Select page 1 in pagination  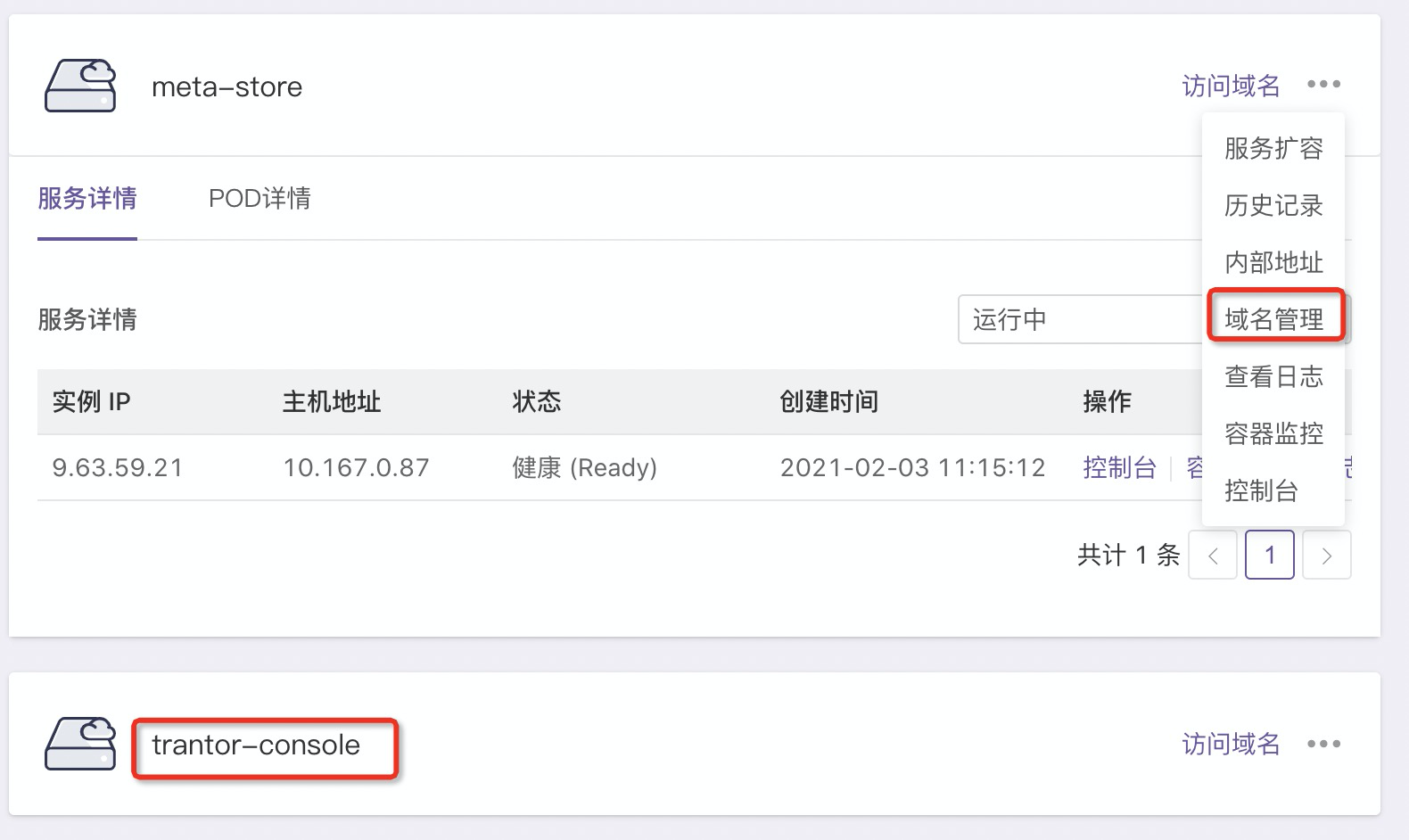click(1270, 555)
